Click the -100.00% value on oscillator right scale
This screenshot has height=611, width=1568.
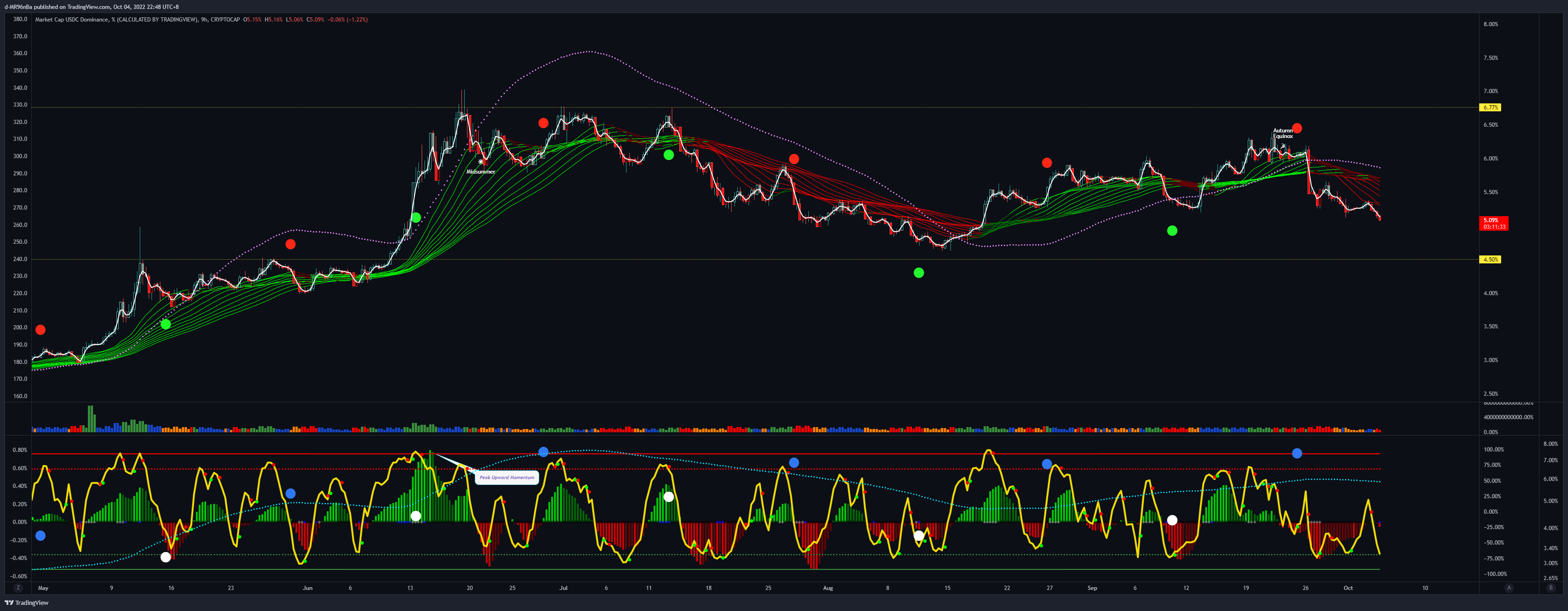pos(1495,574)
